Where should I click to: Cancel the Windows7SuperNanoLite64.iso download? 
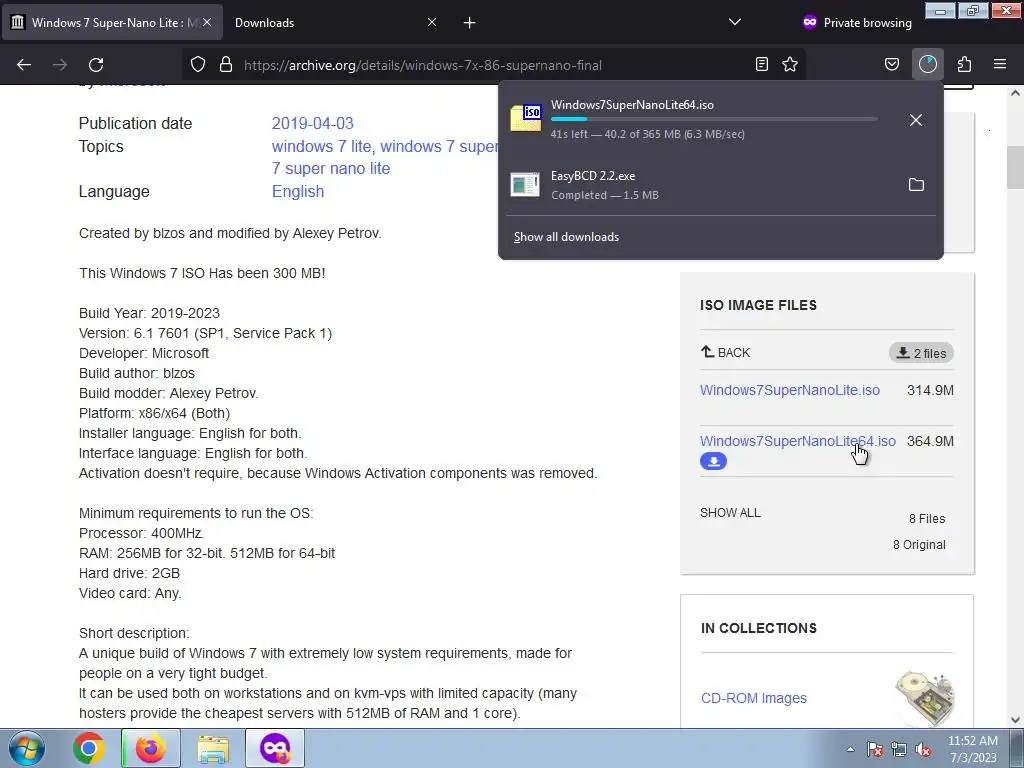[x=916, y=120]
